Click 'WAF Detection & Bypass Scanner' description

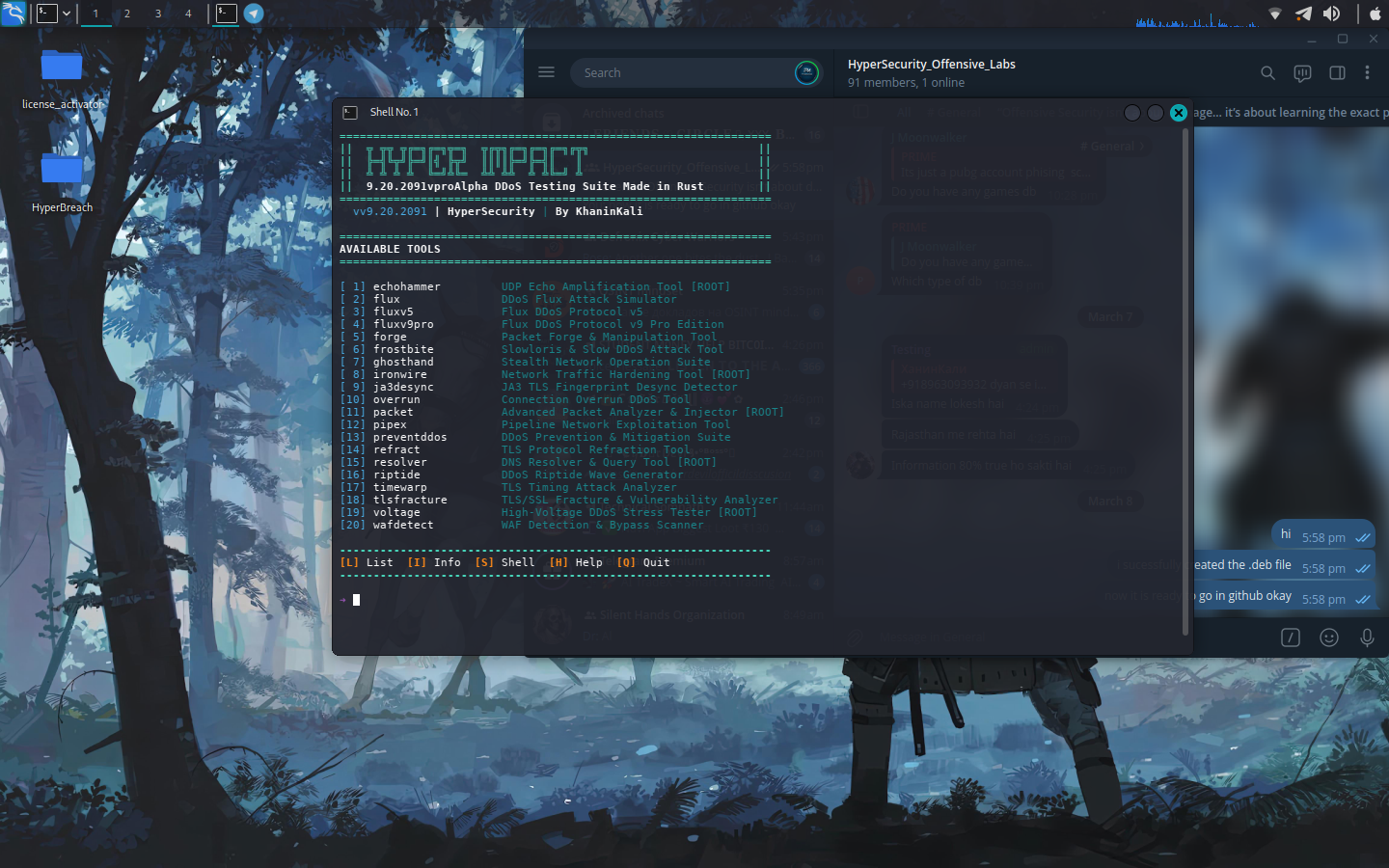point(603,526)
